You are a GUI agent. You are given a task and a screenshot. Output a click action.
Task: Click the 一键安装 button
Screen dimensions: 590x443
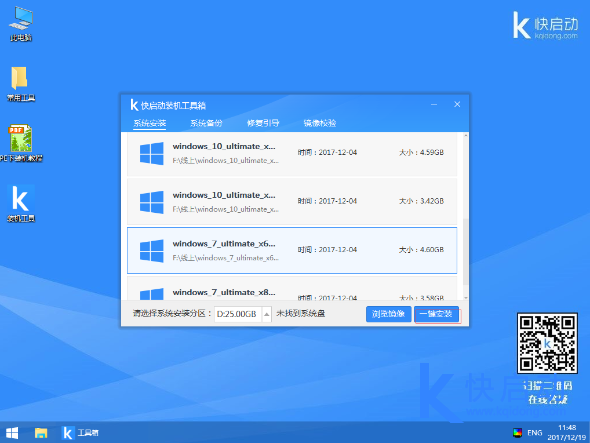click(x=437, y=314)
